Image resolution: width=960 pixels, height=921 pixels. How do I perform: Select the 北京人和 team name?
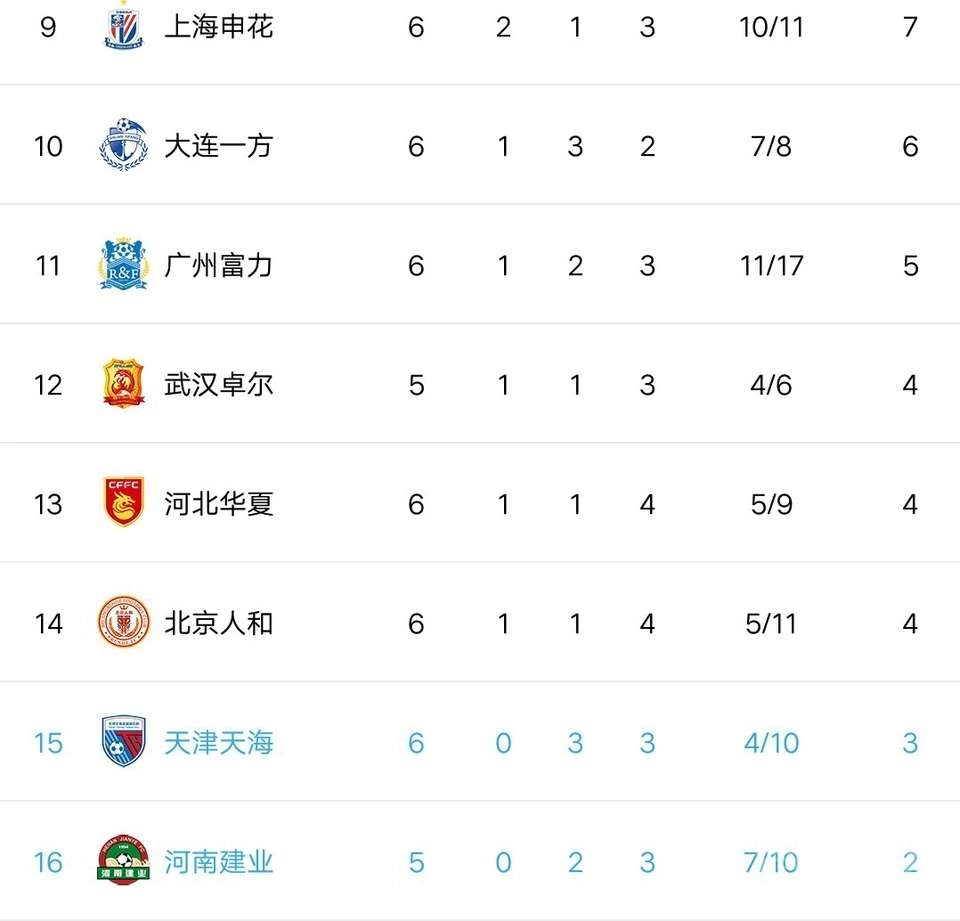(218, 623)
